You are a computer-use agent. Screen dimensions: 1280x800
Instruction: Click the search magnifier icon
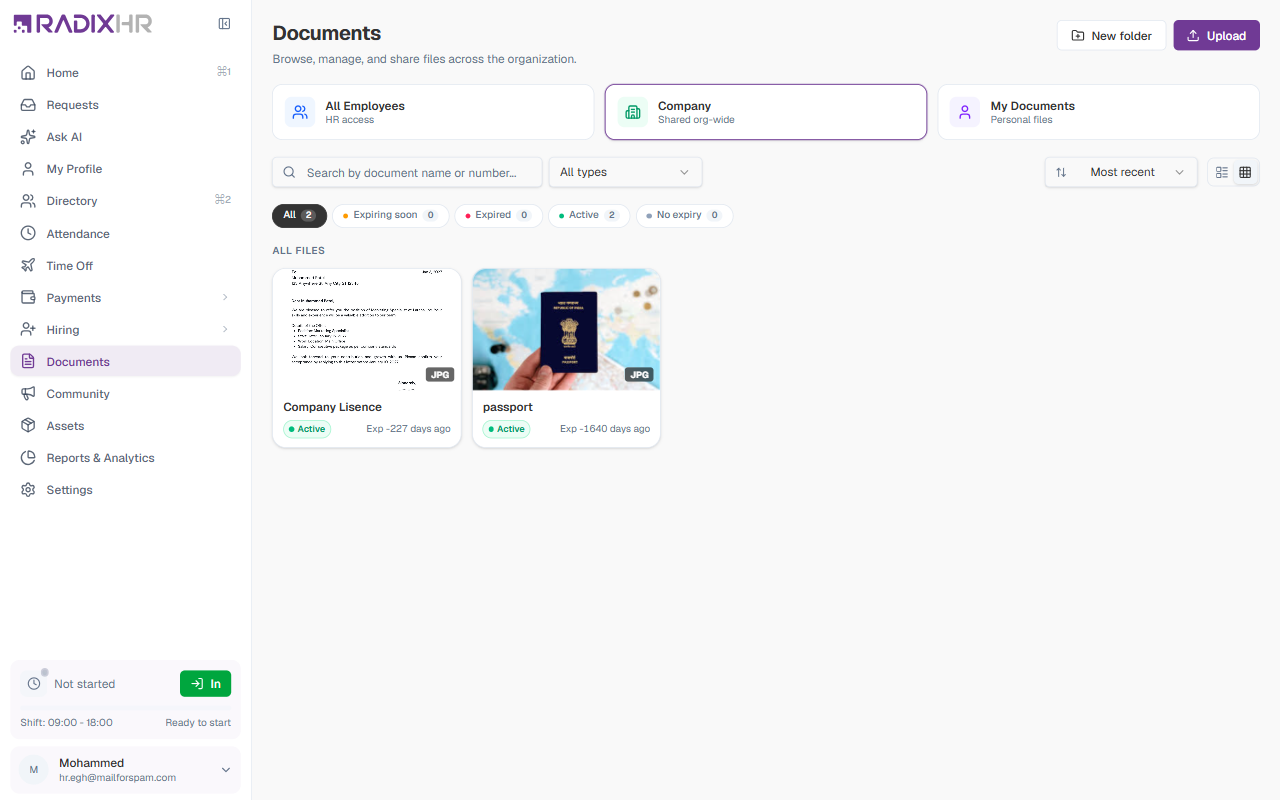tap(289, 172)
